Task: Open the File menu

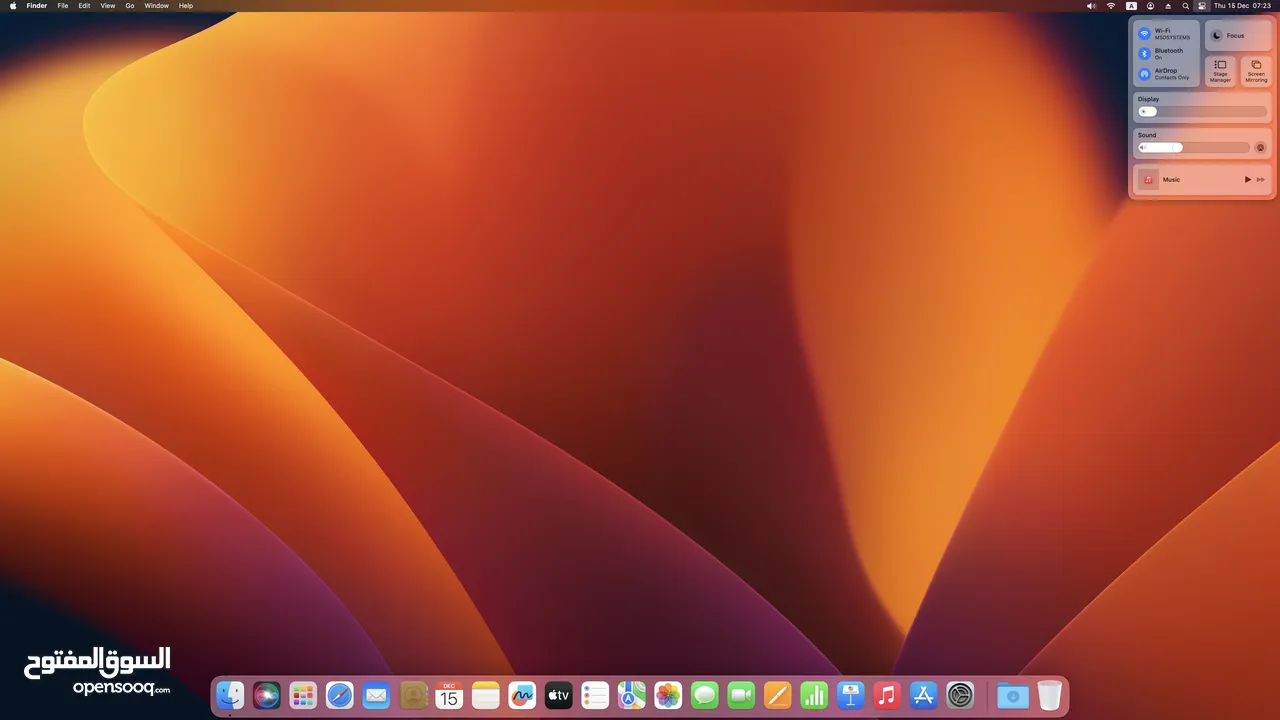Action: click(x=63, y=6)
